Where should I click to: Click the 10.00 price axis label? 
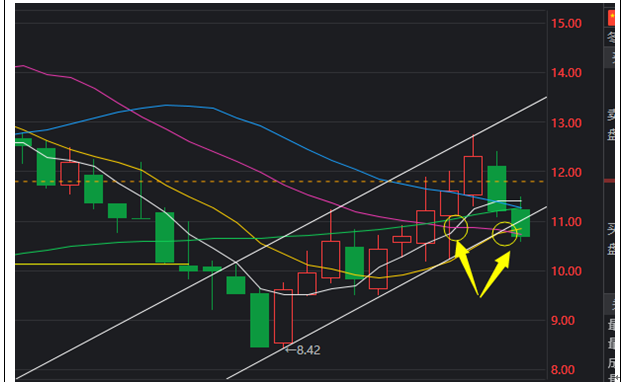tap(567, 271)
